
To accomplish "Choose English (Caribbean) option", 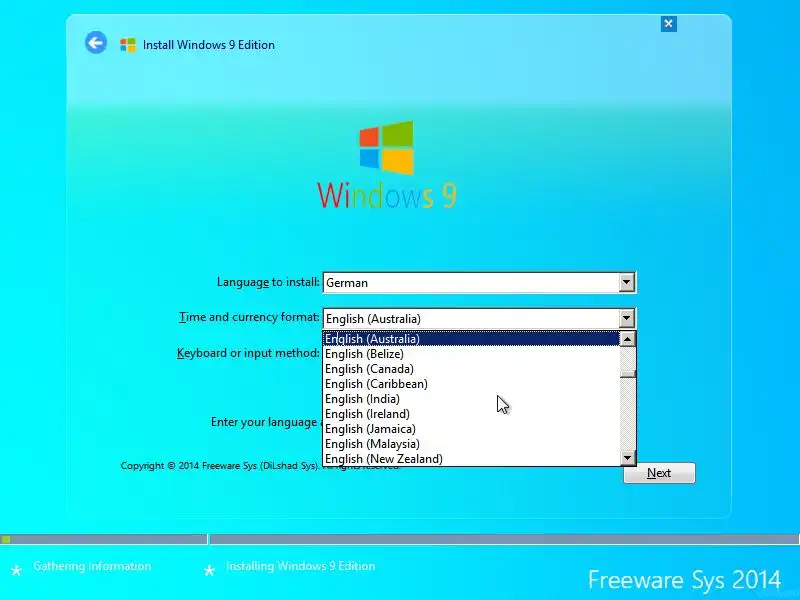I will (x=471, y=384).
